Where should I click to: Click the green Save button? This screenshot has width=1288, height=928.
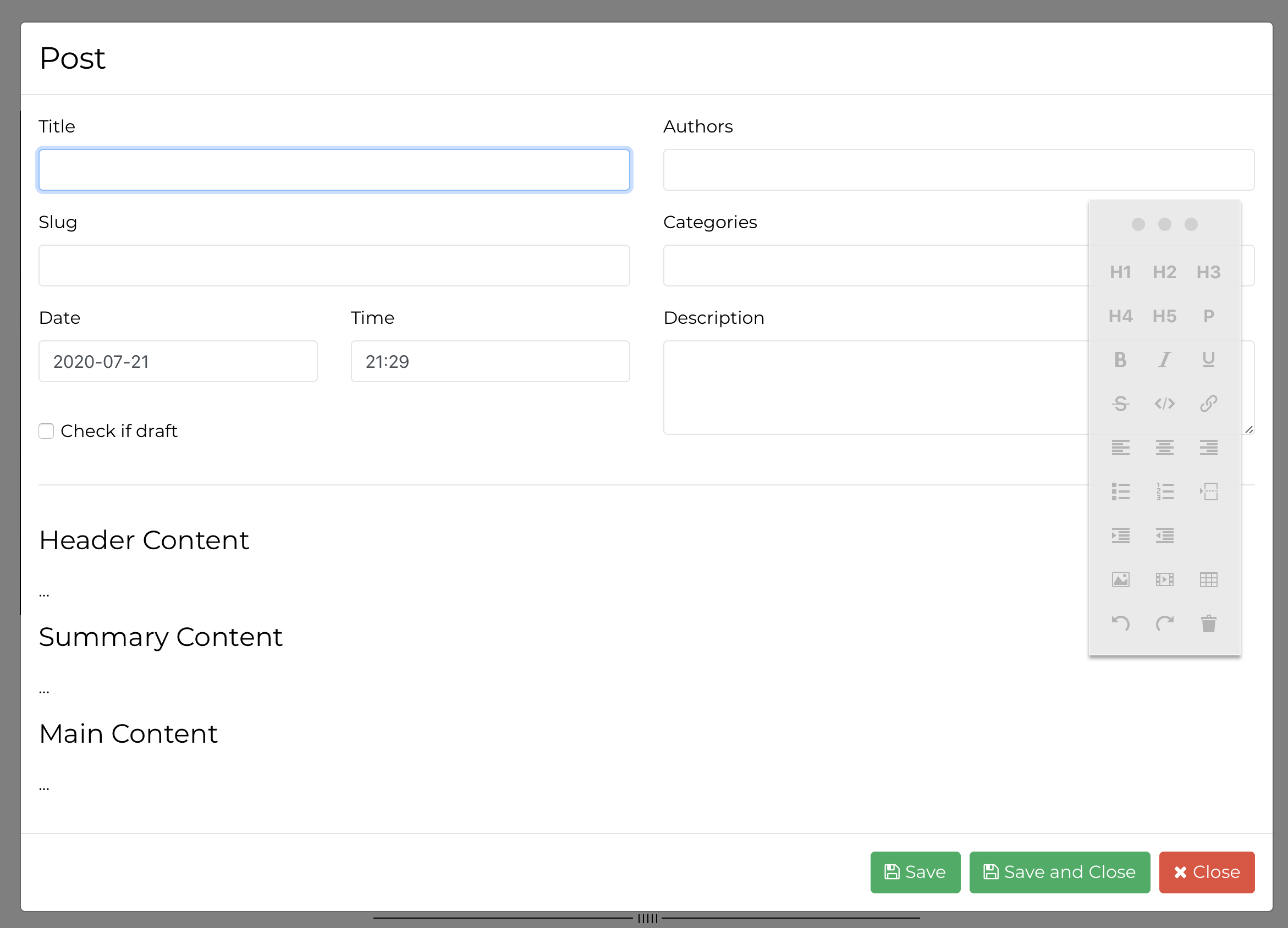point(915,872)
